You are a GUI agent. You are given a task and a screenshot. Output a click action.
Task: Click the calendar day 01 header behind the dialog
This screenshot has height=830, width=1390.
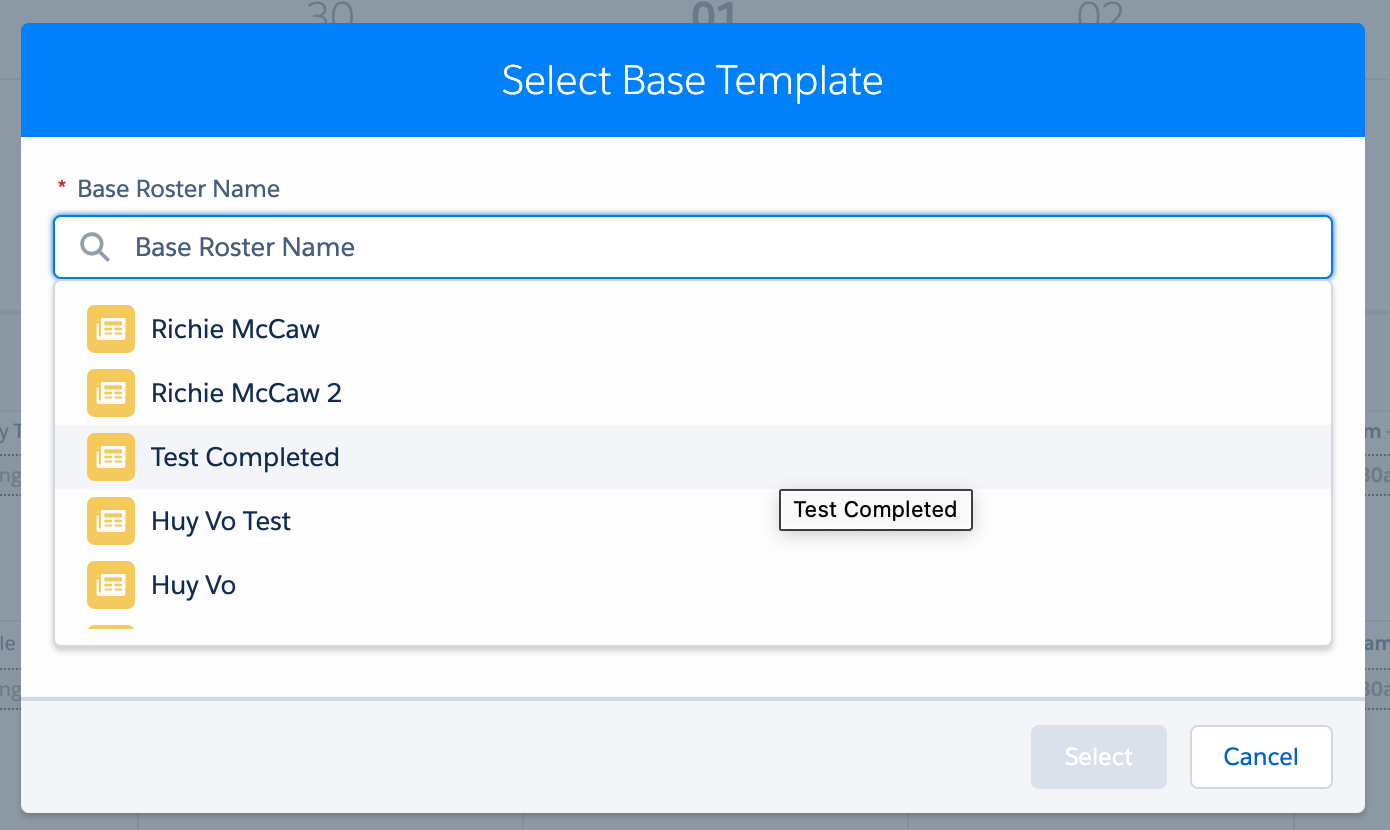pos(714,12)
